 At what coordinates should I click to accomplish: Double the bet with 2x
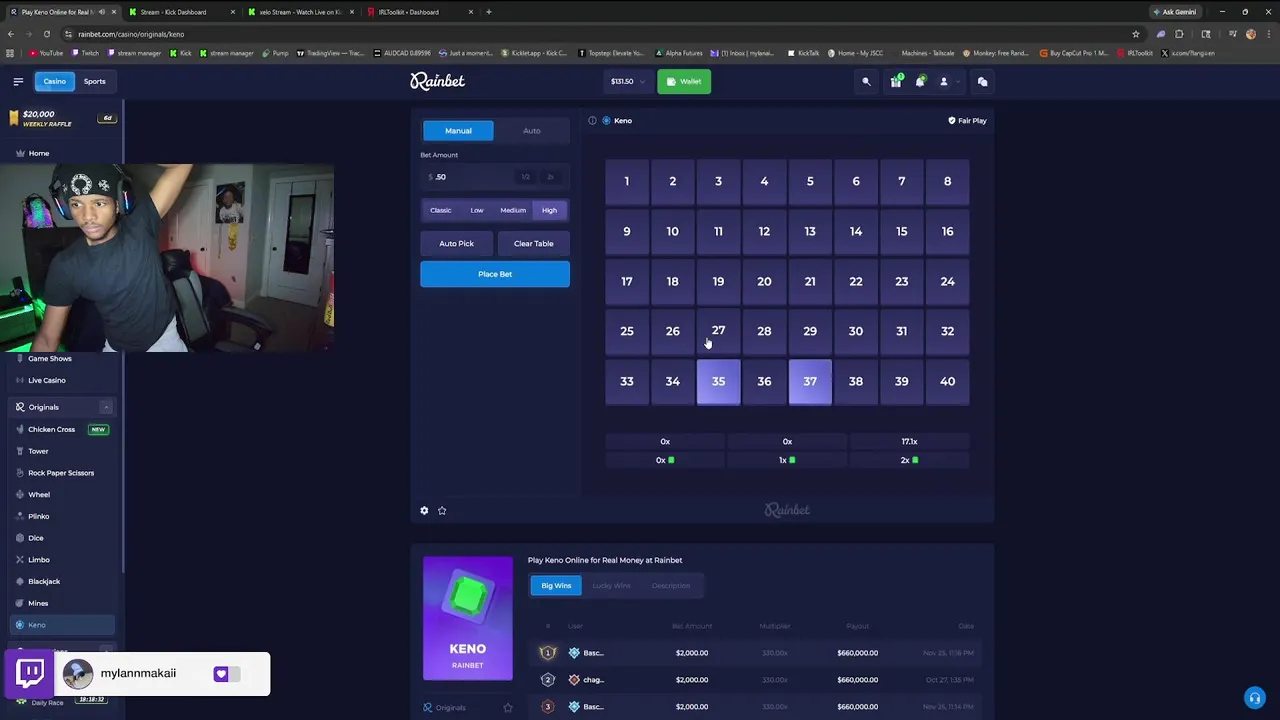(550, 177)
